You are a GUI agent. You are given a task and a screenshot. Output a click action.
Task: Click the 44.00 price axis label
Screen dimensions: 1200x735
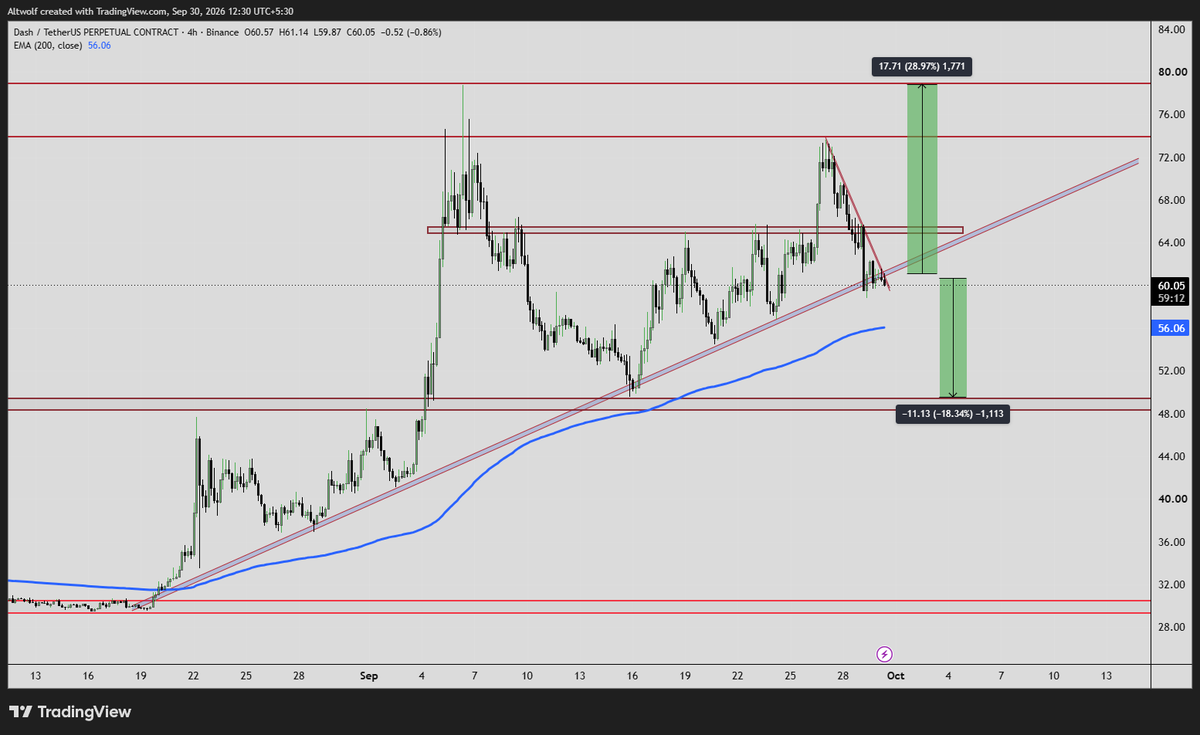(1171, 456)
